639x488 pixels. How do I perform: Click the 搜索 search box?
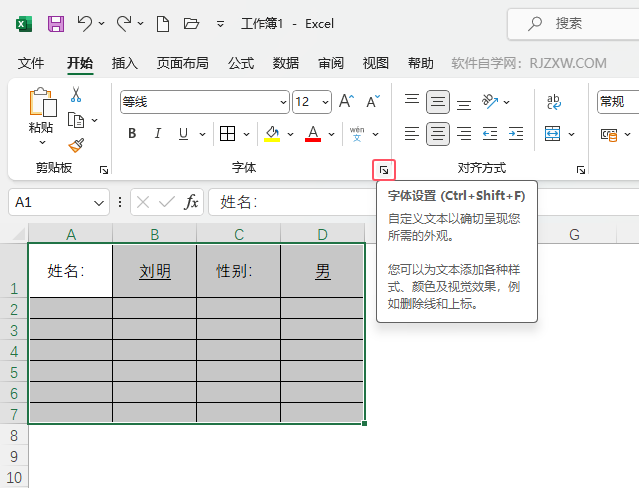(x=573, y=24)
